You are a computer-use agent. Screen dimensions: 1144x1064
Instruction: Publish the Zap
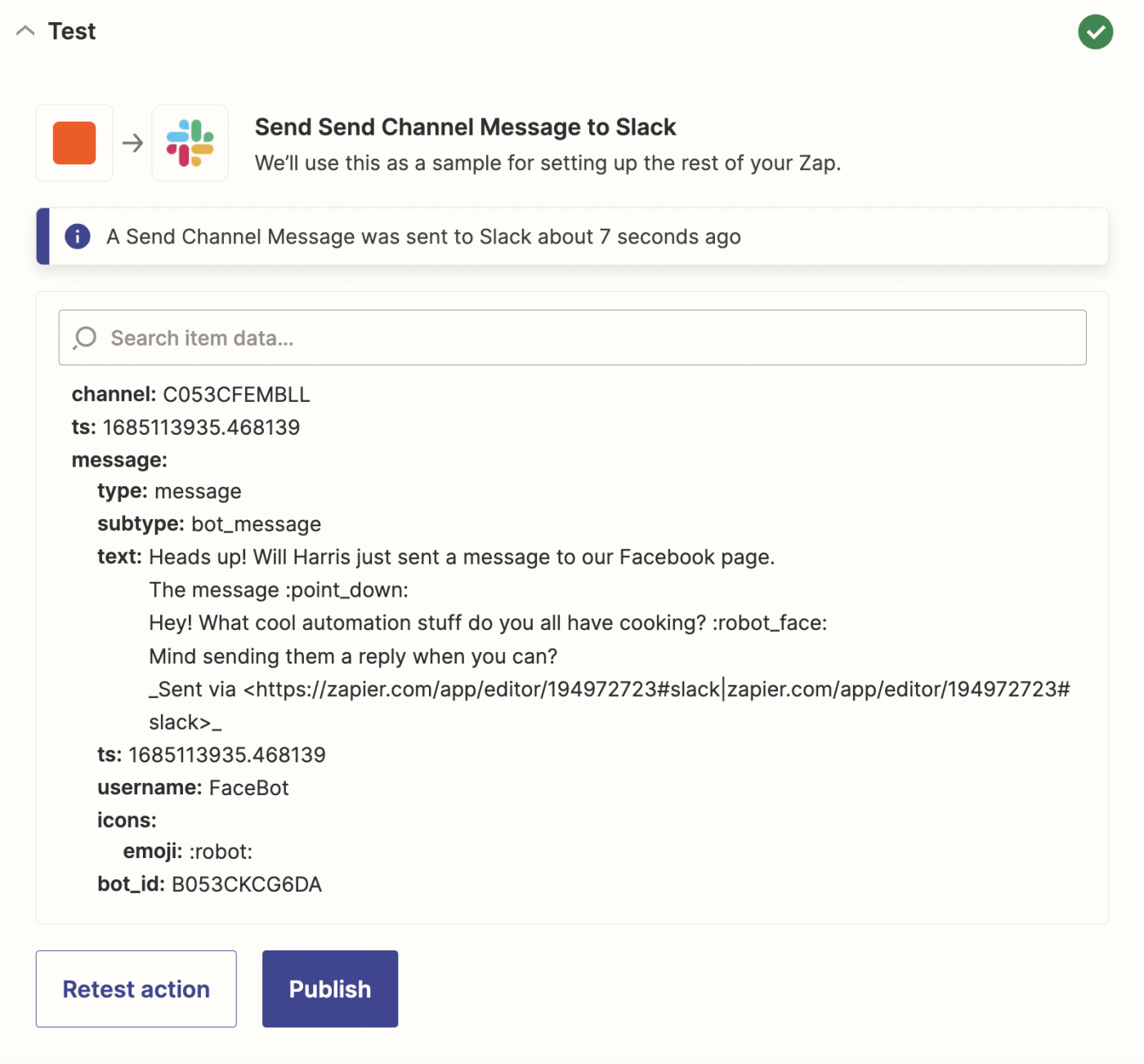pyautogui.click(x=329, y=989)
